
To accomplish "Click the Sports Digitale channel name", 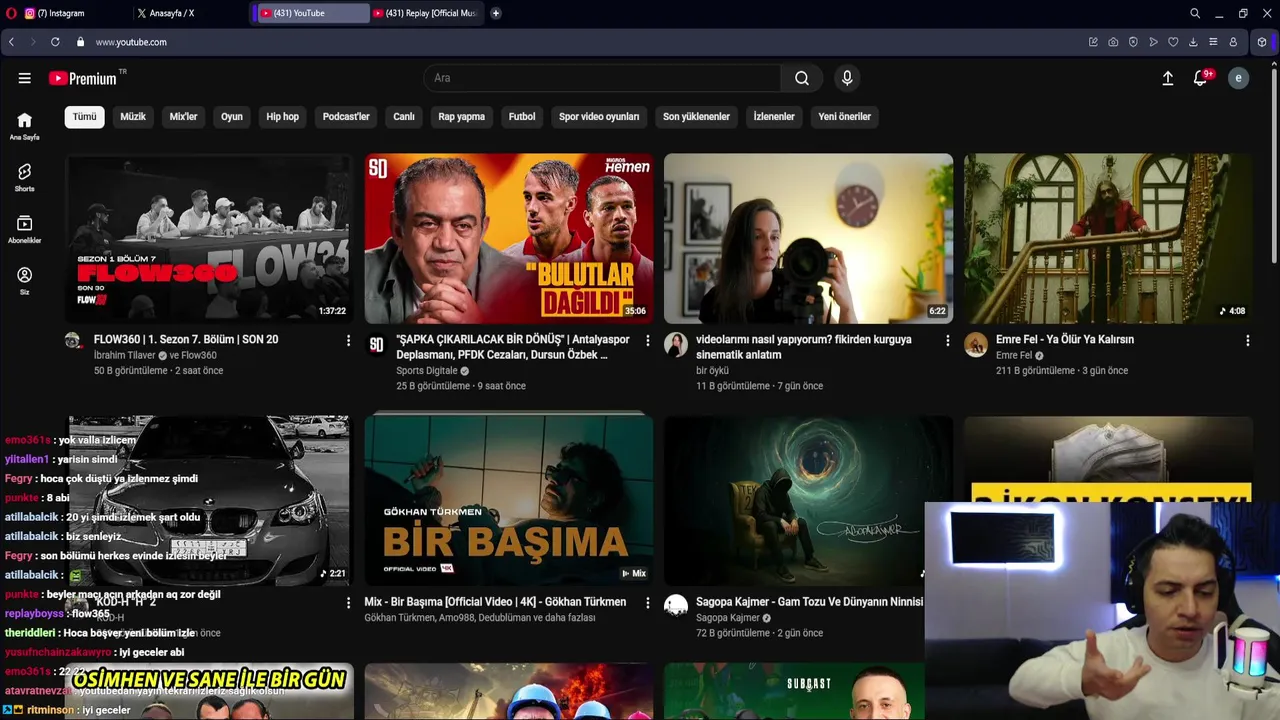I will click(x=427, y=371).
